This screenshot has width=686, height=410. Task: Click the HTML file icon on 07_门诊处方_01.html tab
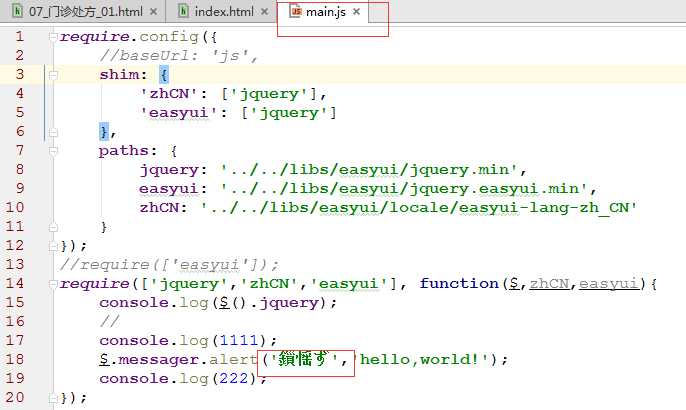coord(17,11)
